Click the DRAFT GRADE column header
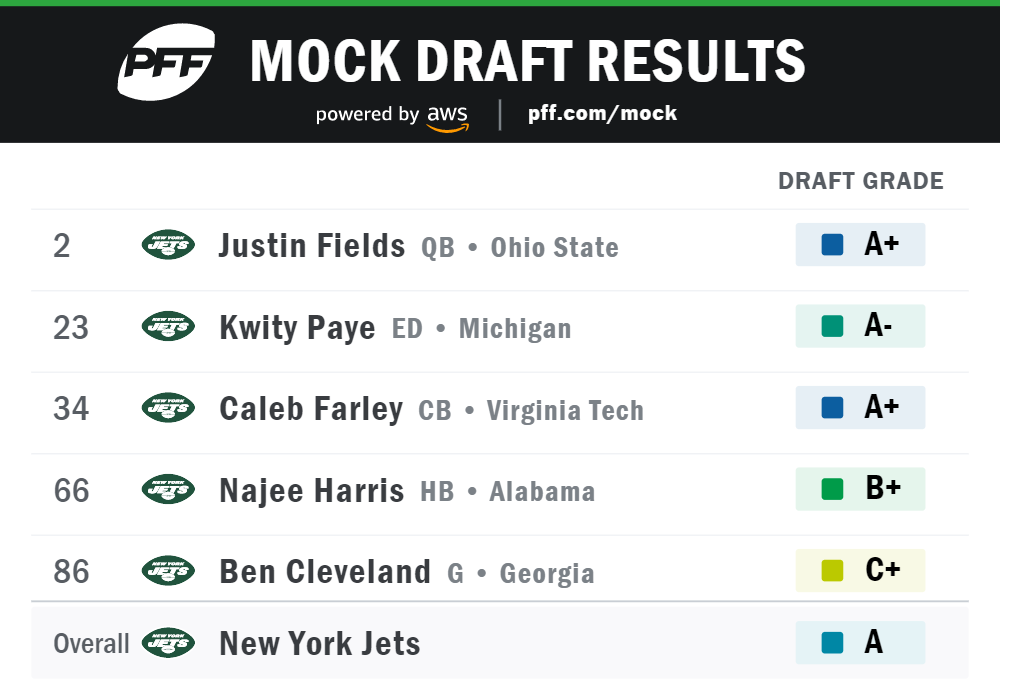Viewport: 1031px width, 688px height. [x=861, y=181]
